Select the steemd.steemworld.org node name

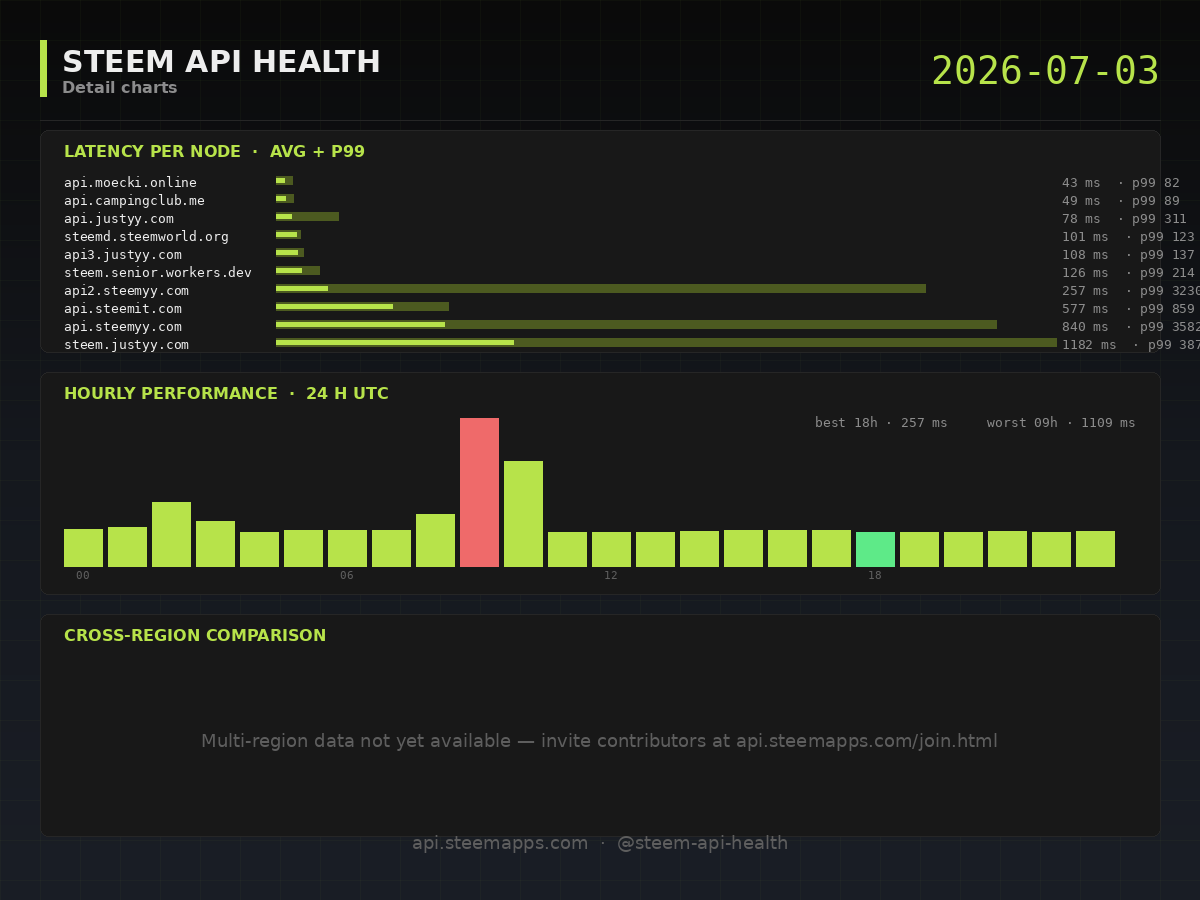[146, 237]
